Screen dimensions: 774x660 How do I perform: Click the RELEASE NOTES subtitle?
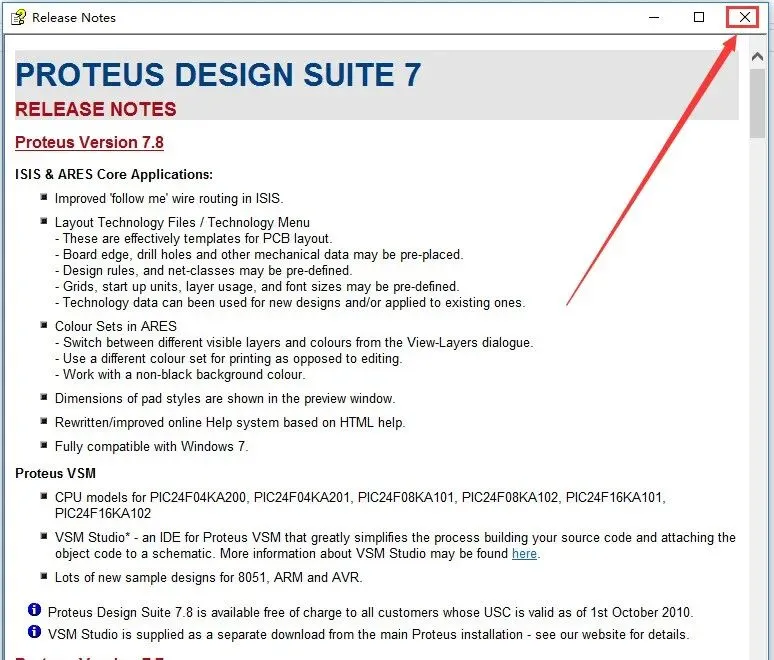coord(96,109)
